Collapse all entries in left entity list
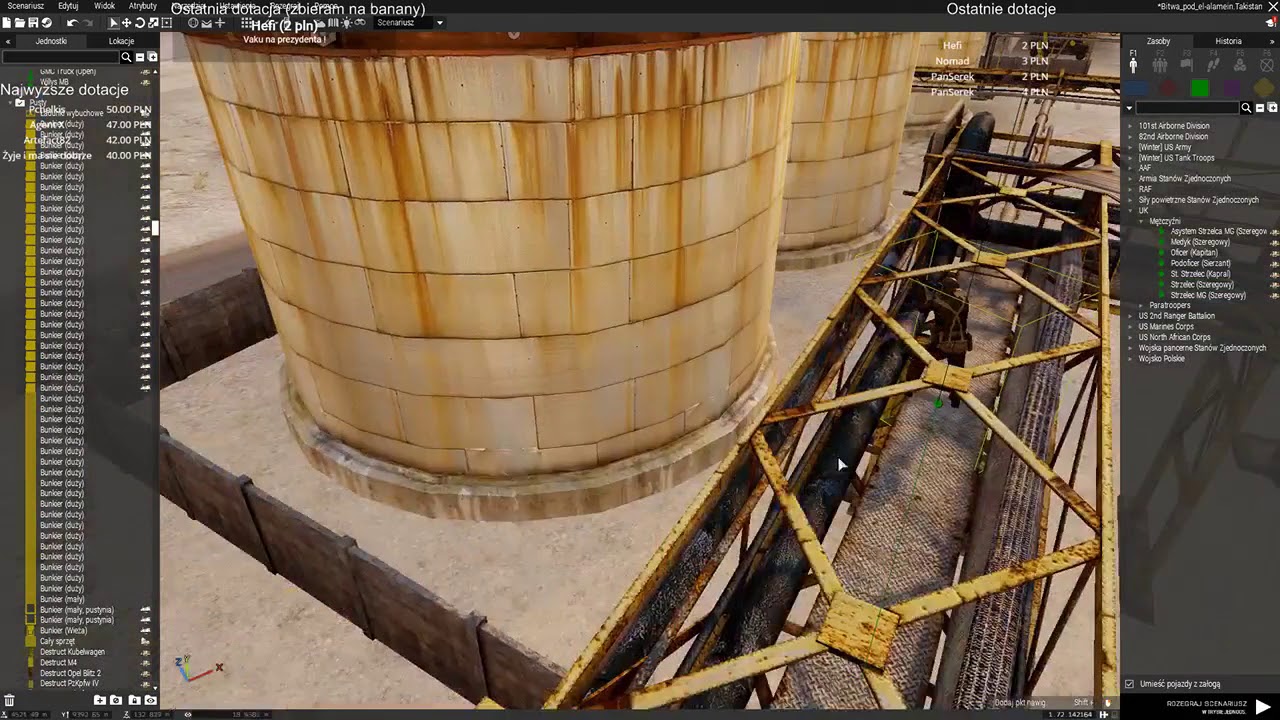The height and width of the screenshot is (720, 1280). pos(140,58)
